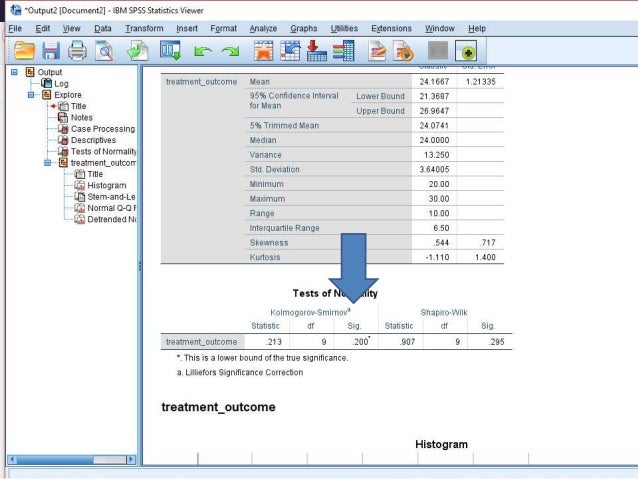Click right arrow of outline scrollbar

click(131, 459)
